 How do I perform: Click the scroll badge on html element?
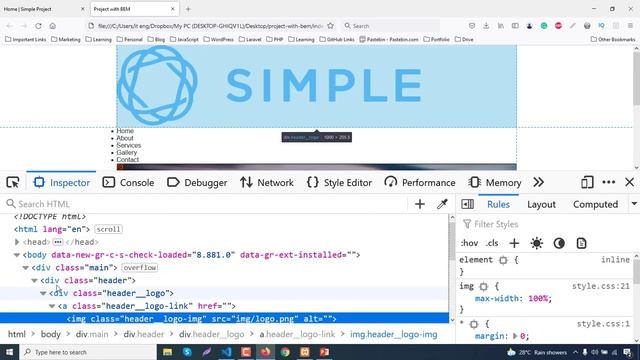[108, 229]
